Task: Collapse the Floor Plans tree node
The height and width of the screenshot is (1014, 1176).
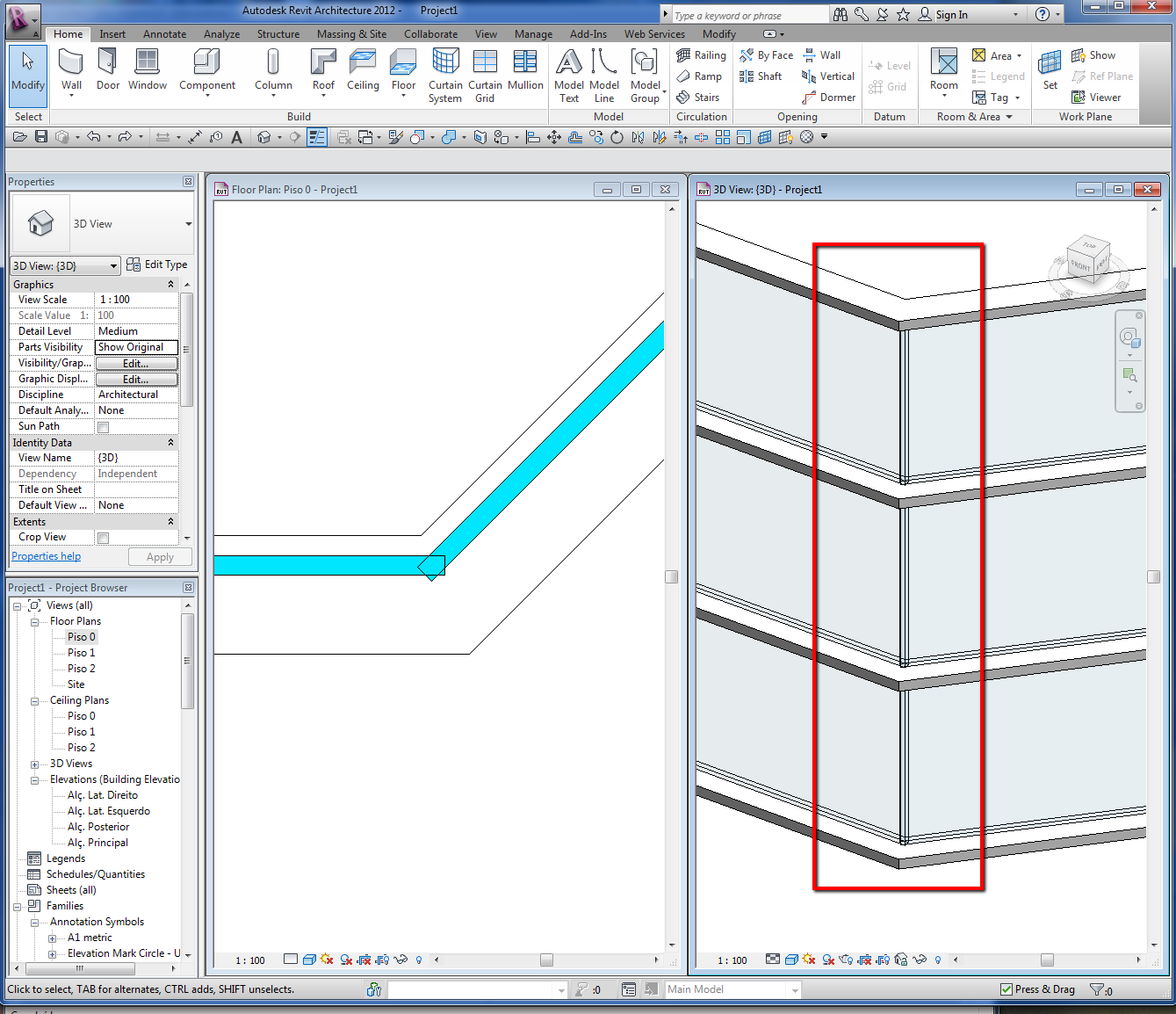Action: pos(34,622)
